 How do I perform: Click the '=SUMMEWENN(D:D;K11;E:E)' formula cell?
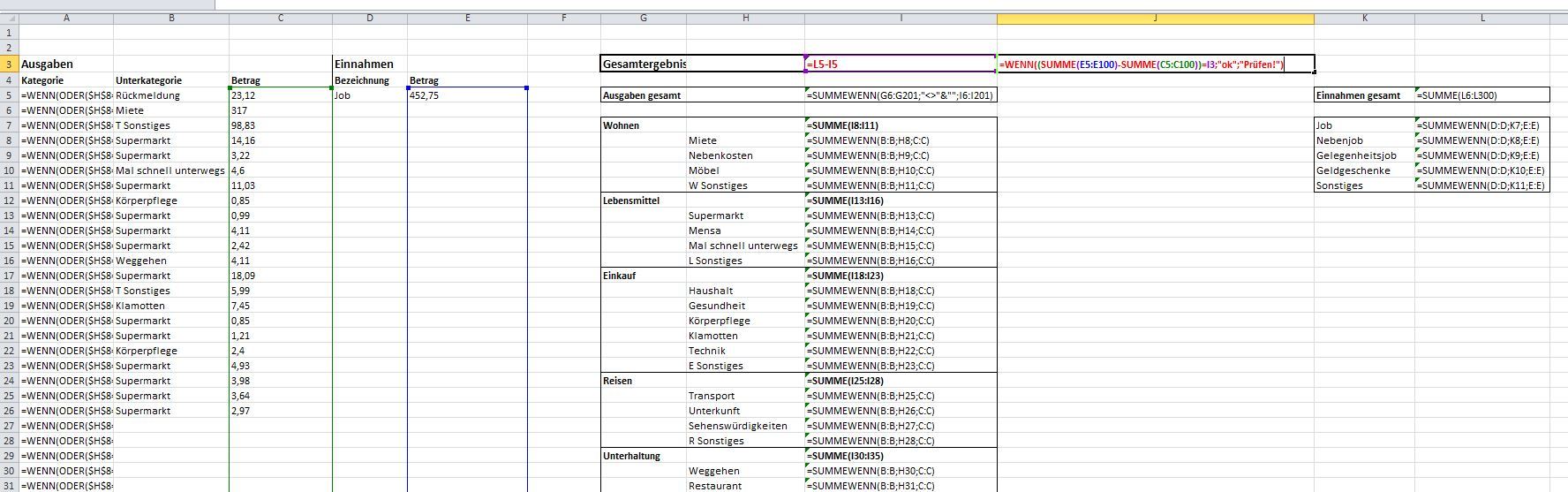1482,185
